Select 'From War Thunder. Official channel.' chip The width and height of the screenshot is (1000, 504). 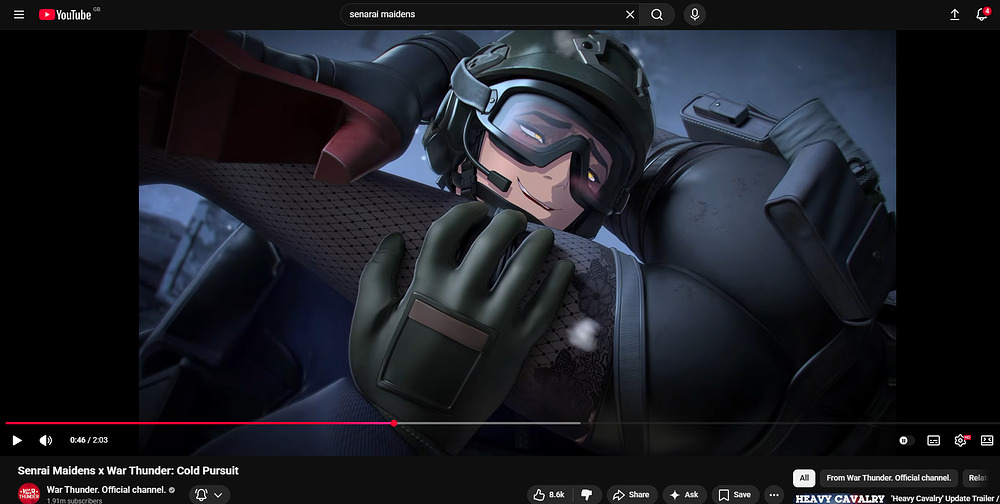(888, 478)
